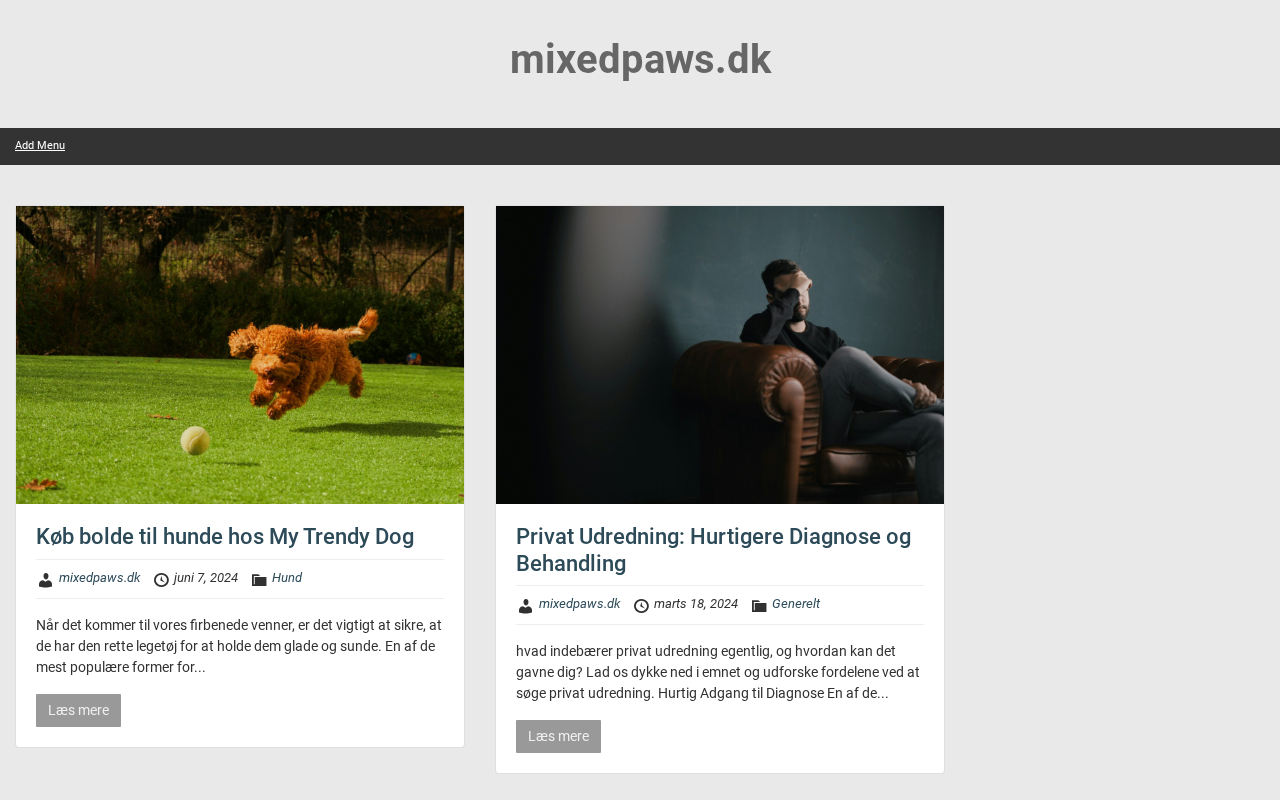Open the man on sofa photo thumbnail
The height and width of the screenshot is (800, 1280).
point(720,355)
